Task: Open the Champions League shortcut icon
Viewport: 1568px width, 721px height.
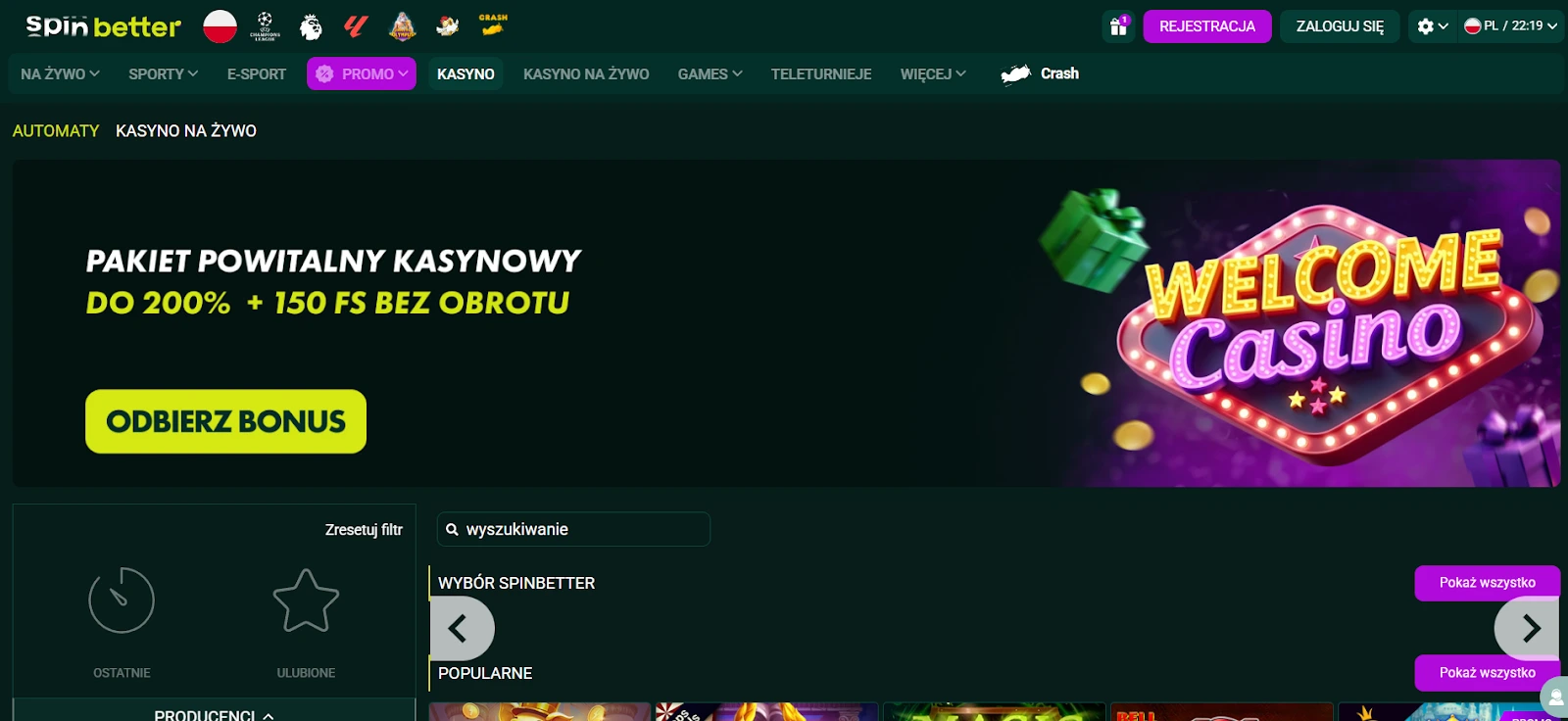Action: tap(265, 25)
